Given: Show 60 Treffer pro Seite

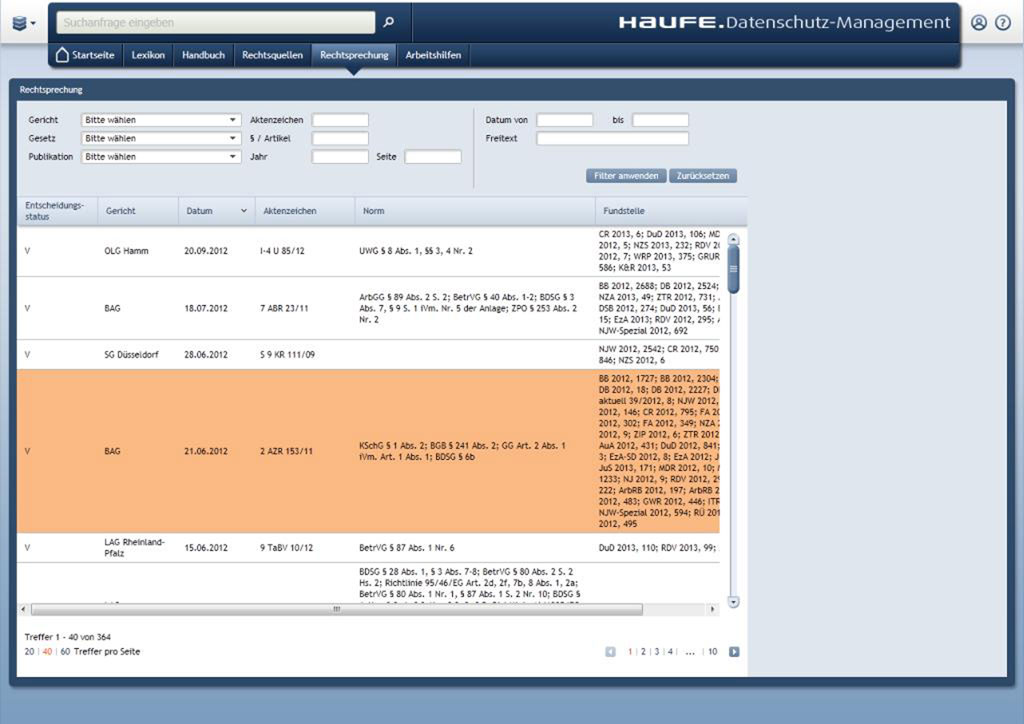Looking at the screenshot, I should click(x=65, y=652).
